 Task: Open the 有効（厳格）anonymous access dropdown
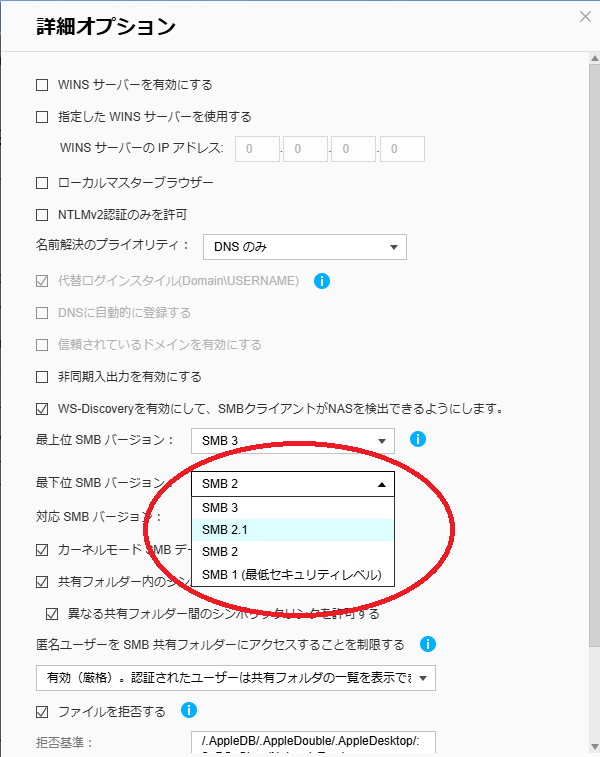point(236,678)
